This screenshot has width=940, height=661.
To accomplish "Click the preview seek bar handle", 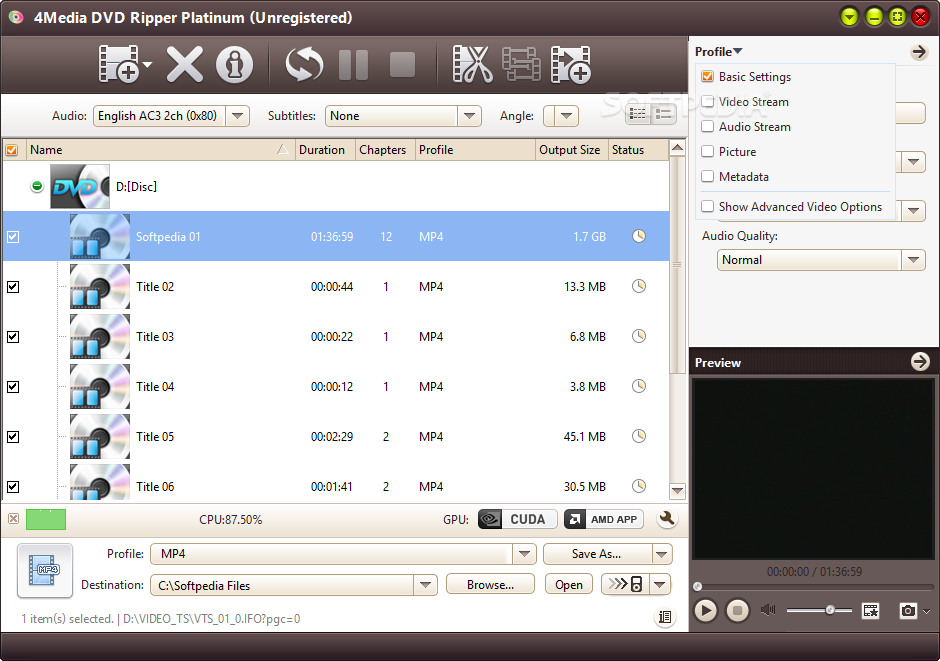I will tap(697, 585).
